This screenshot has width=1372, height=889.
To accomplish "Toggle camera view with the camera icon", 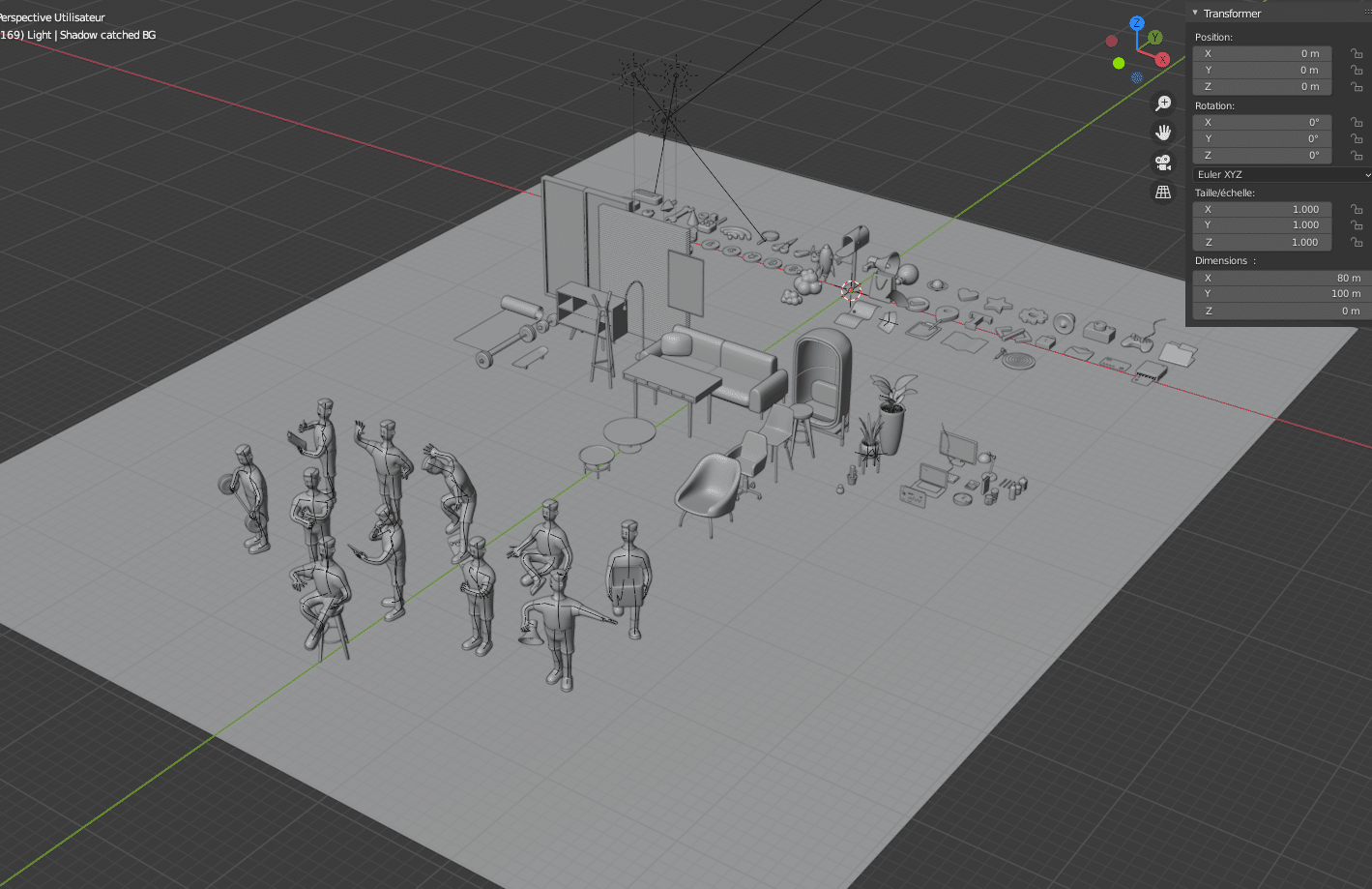I will 1163,163.
